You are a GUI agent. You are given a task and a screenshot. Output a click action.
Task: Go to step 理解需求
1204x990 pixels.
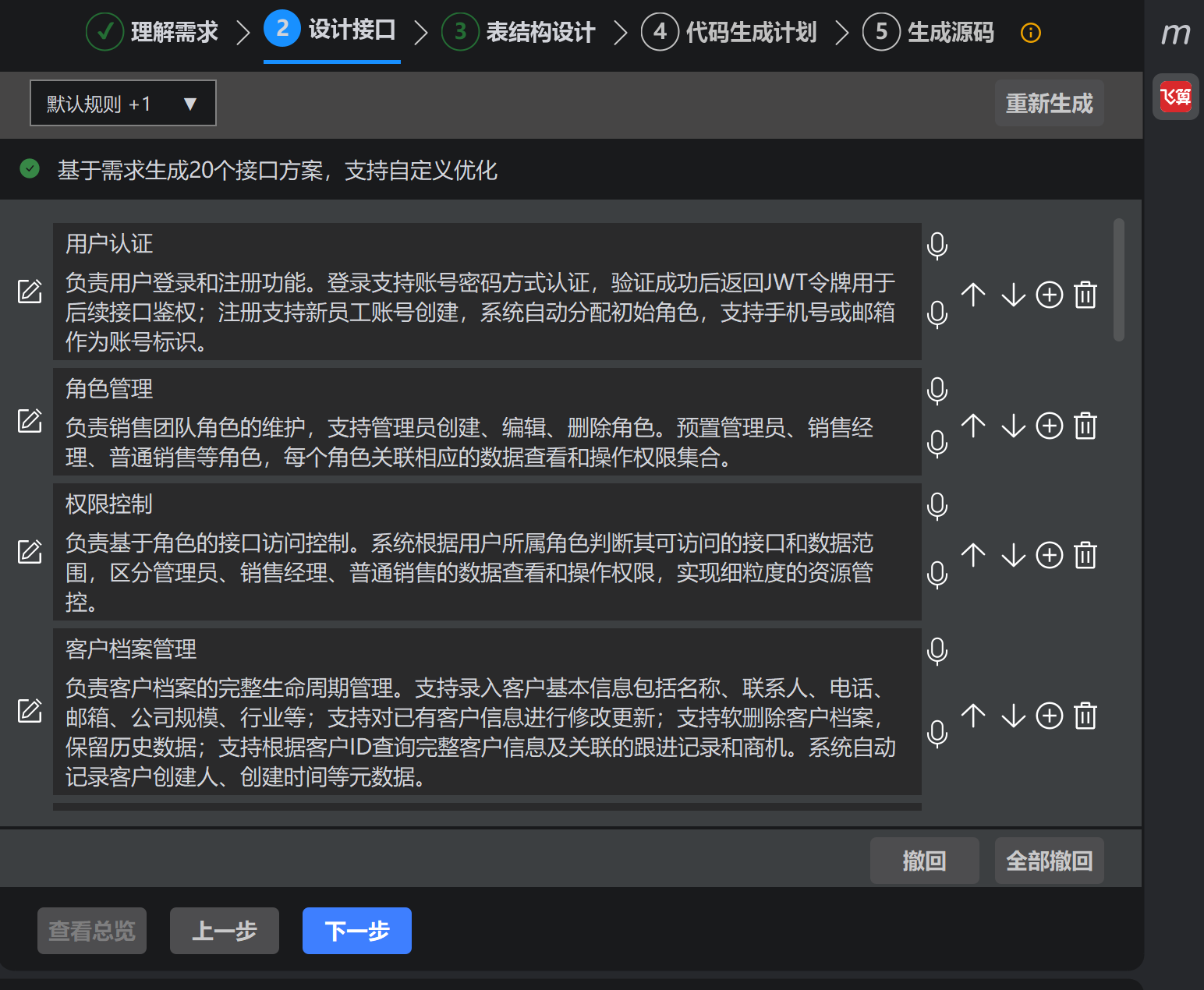[152, 32]
